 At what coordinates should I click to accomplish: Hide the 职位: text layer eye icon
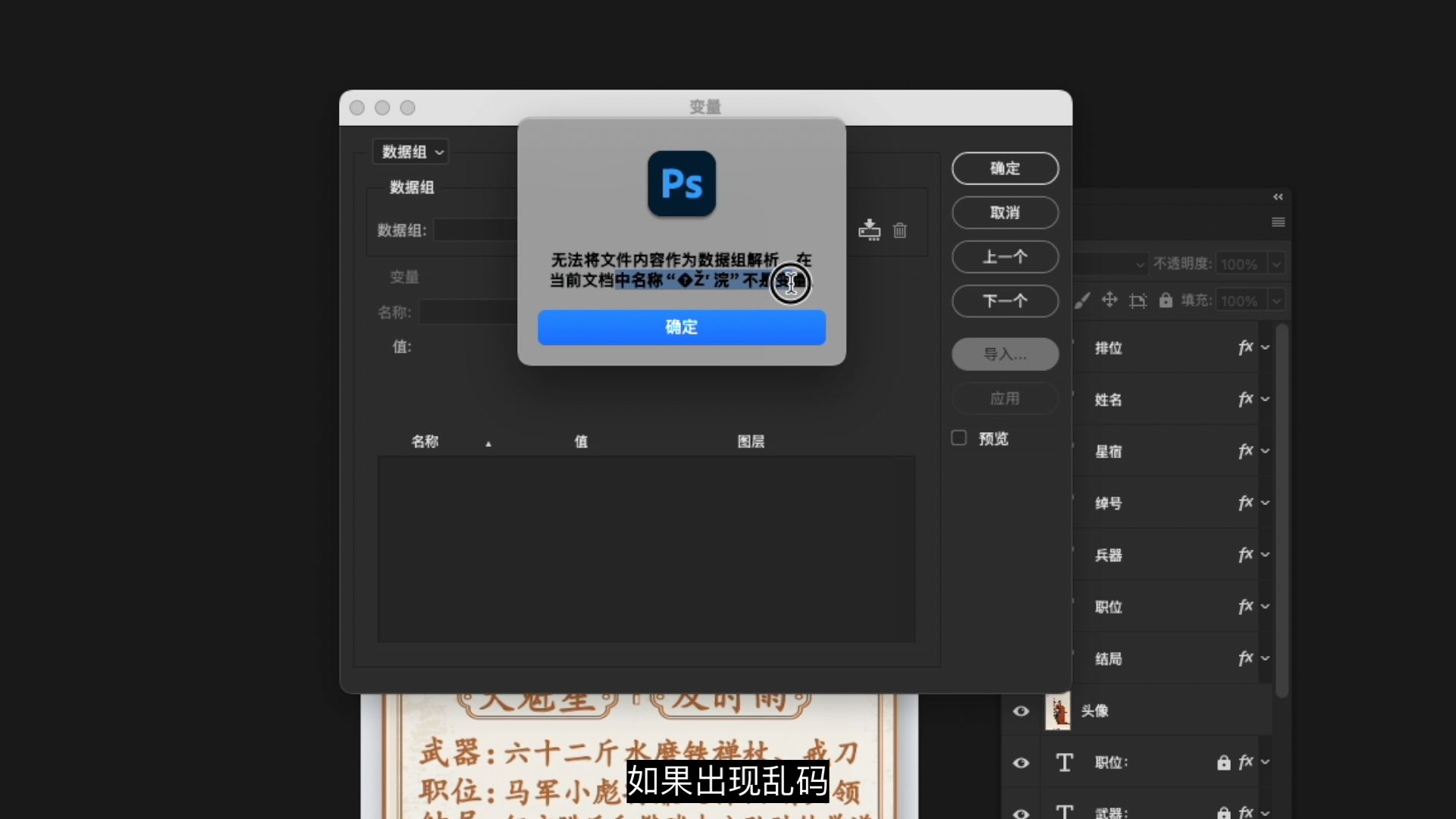(x=1021, y=762)
